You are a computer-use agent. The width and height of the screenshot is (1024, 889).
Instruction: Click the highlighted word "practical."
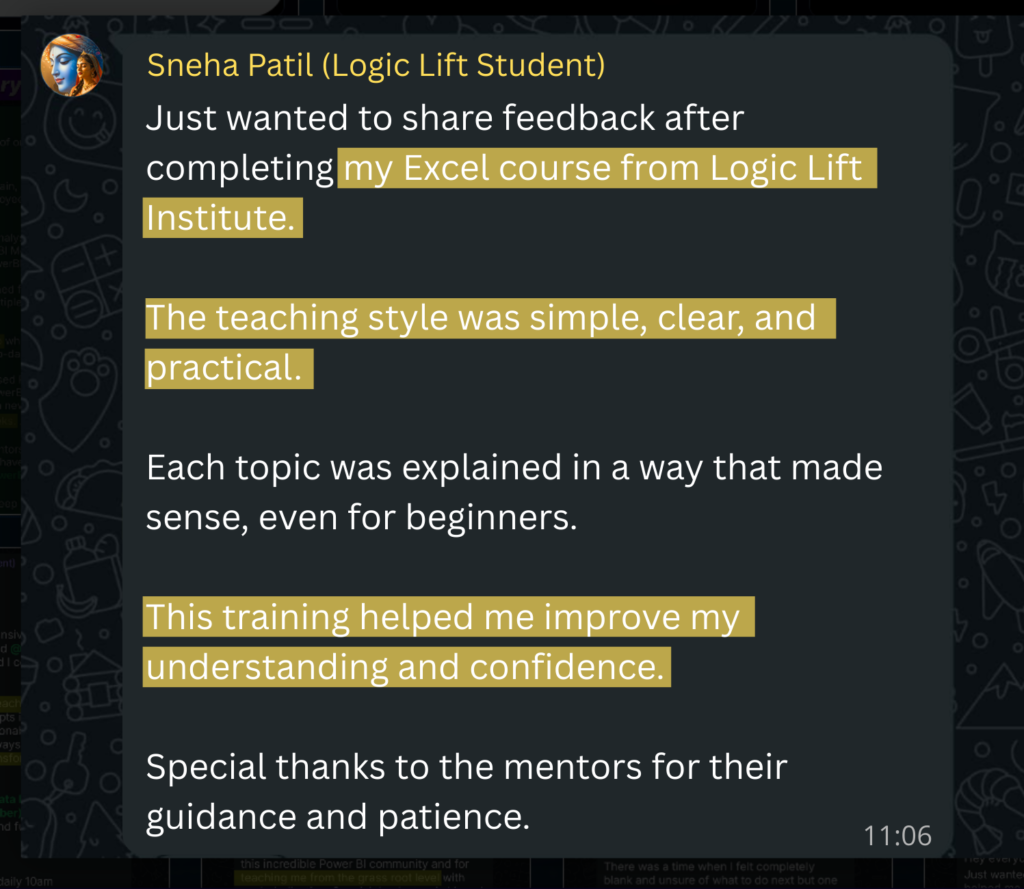[227, 369]
